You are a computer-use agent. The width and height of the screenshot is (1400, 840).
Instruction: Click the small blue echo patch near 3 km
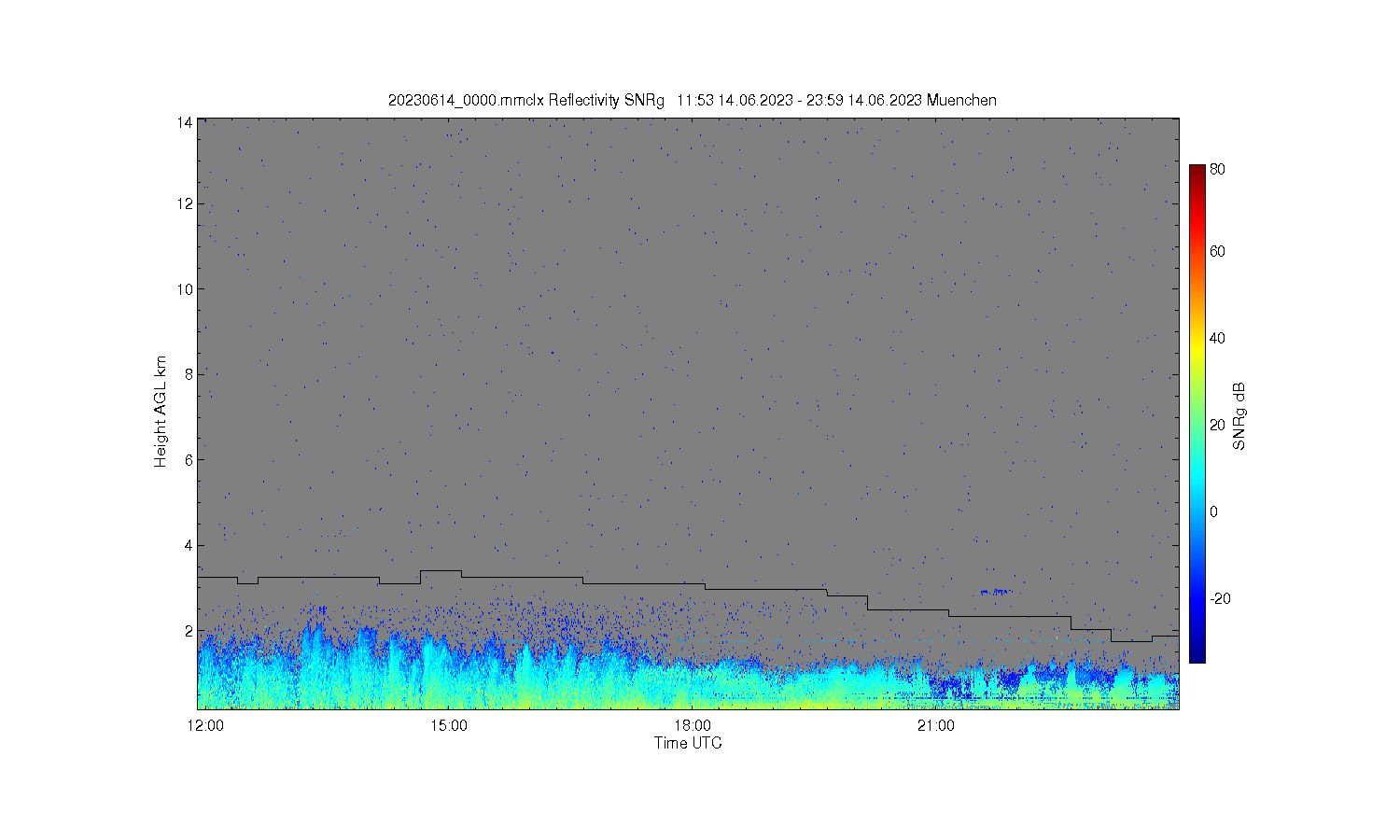996,591
